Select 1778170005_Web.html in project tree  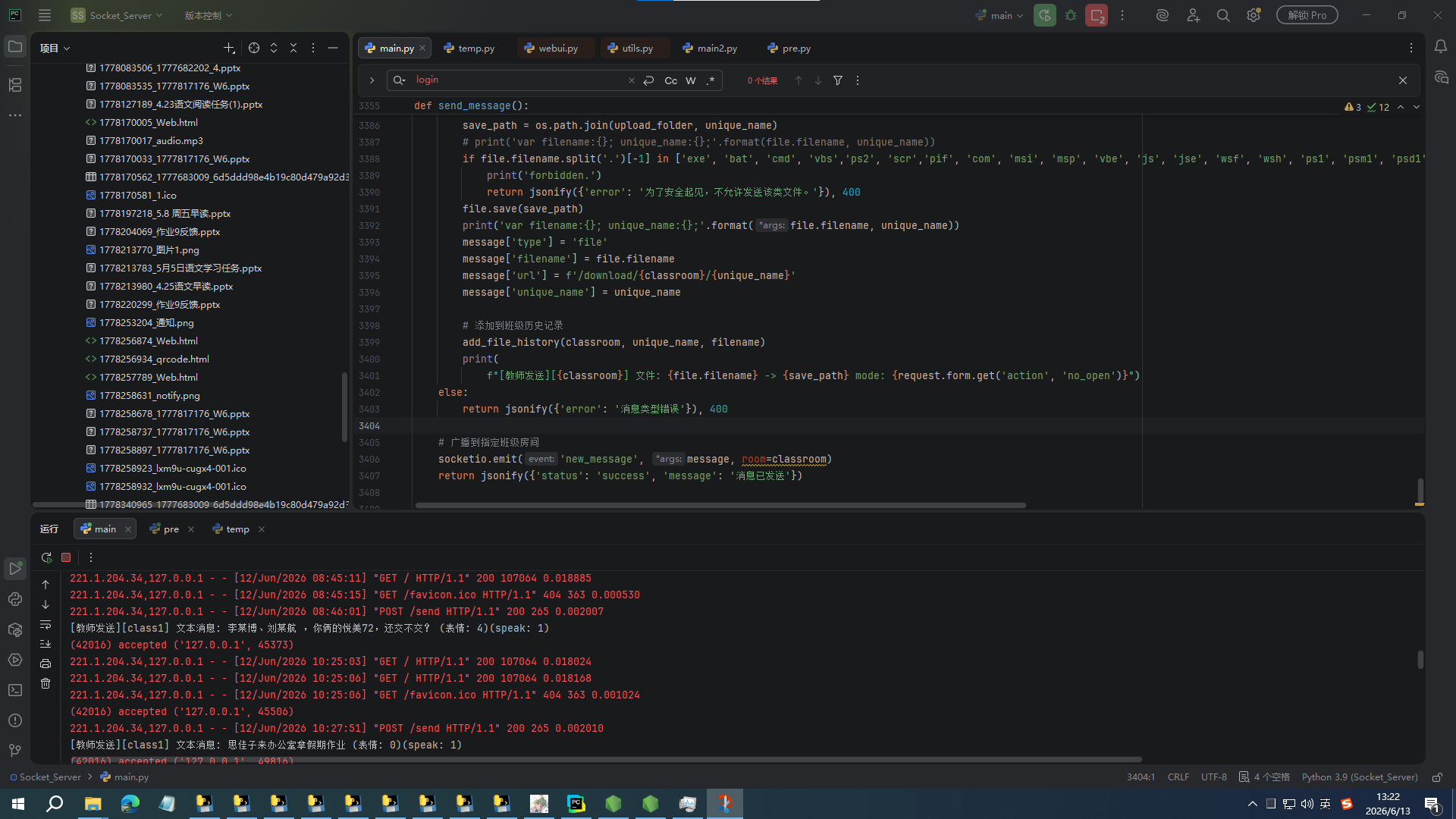[x=149, y=123]
